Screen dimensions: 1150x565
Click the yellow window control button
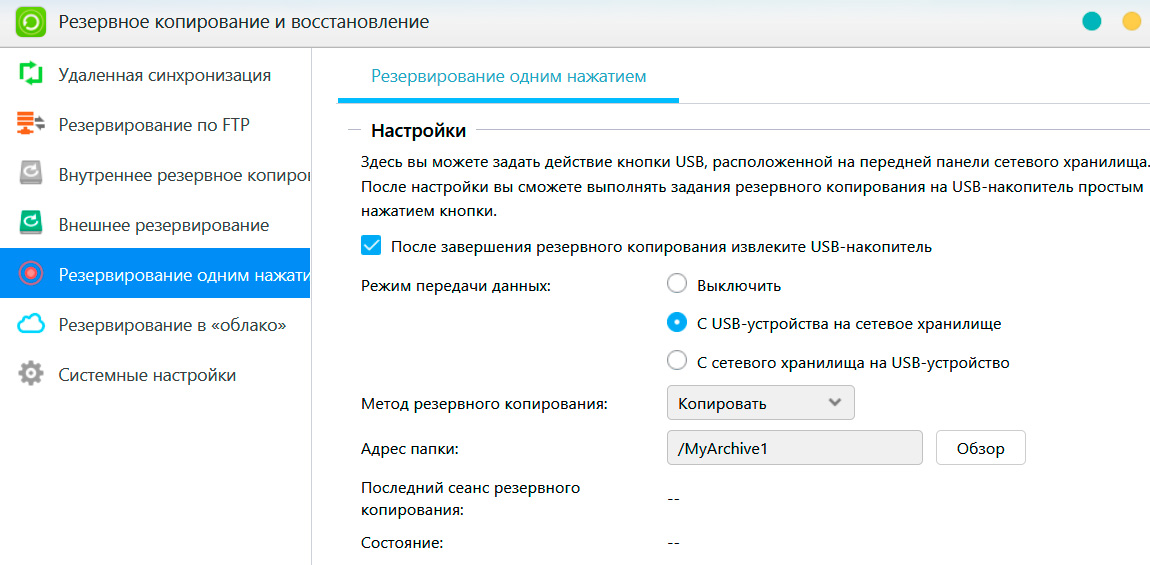(x=1131, y=21)
